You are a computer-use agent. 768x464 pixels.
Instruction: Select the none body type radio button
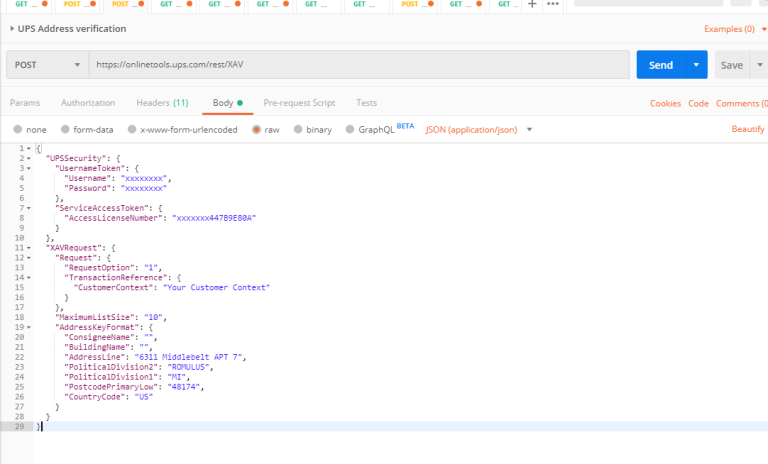(18, 130)
